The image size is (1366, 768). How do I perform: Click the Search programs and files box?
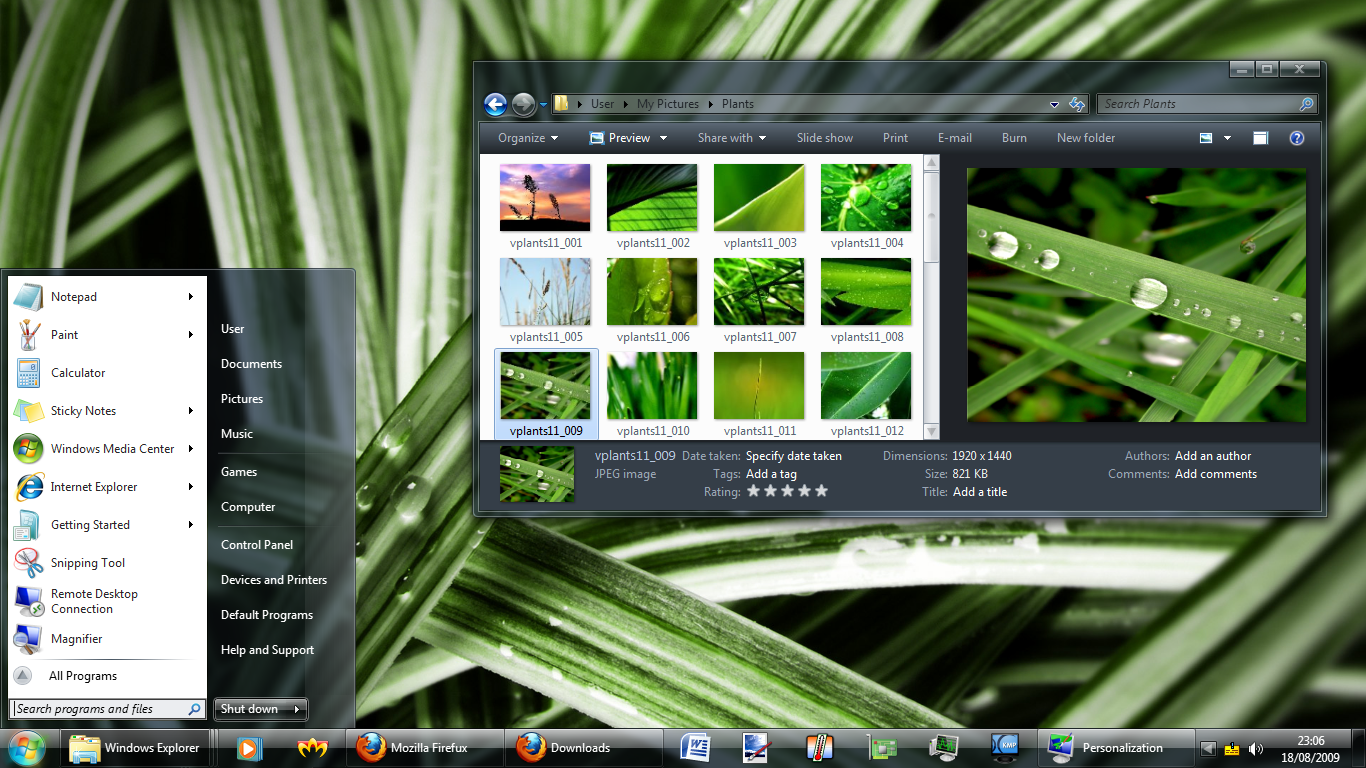coord(109,709)
